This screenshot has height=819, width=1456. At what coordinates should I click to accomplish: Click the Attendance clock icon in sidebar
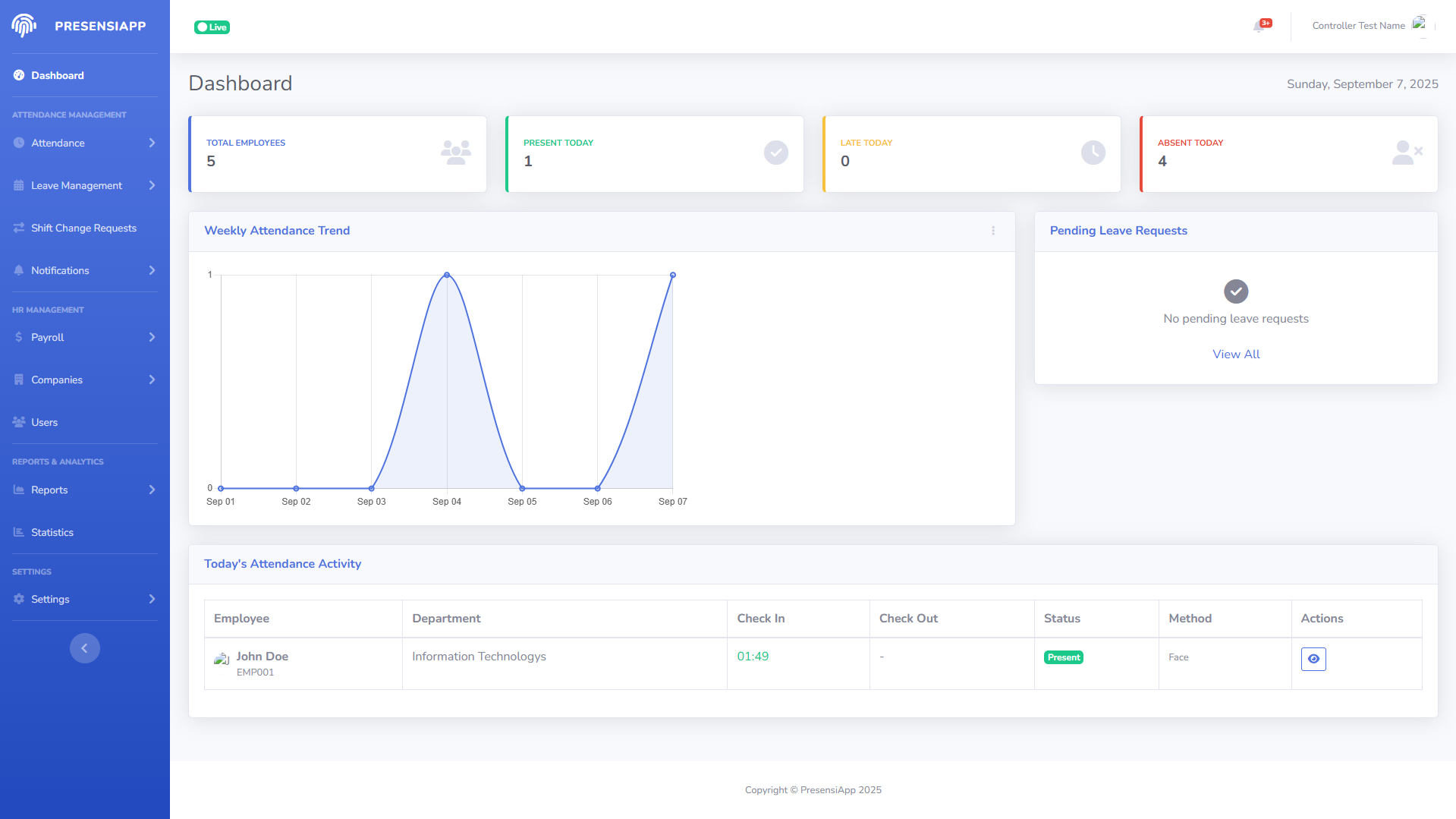pos(19,143)
